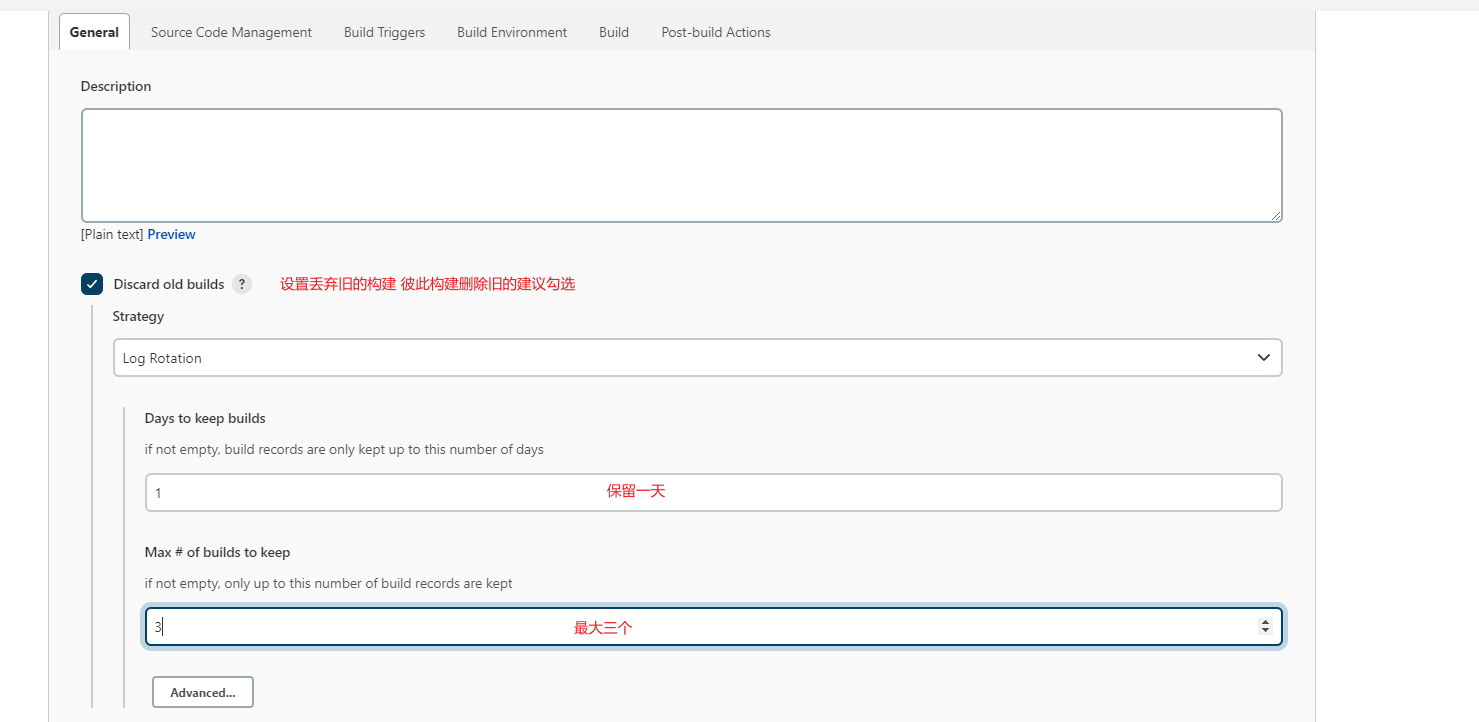Expand the Advanced... settings section
The width and height of the screenshot is (1479, 722).
pyautogui.click(x=202, y=692)
